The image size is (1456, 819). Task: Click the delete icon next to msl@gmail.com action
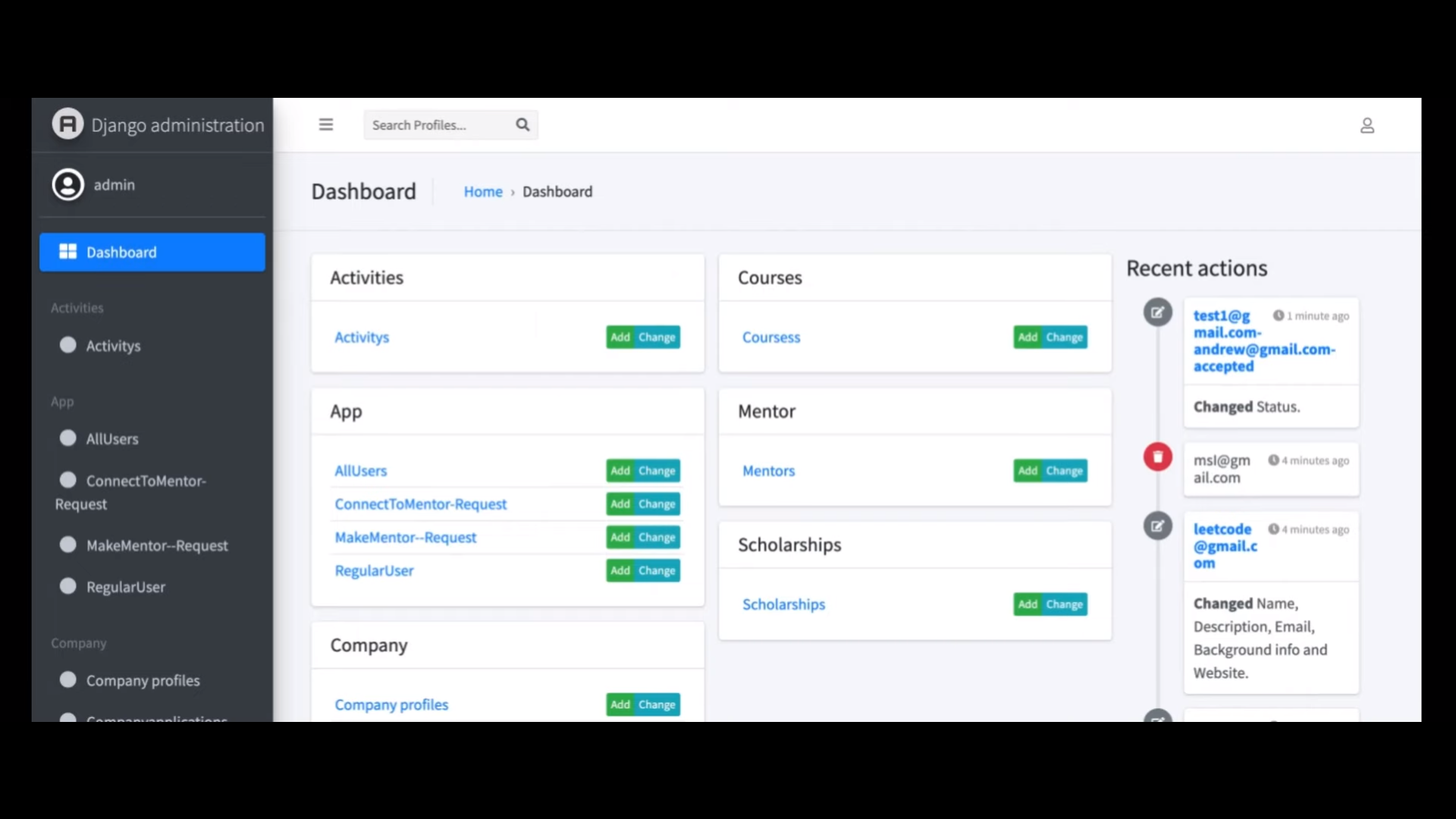pyautogui.click(x=1158, y=457)
